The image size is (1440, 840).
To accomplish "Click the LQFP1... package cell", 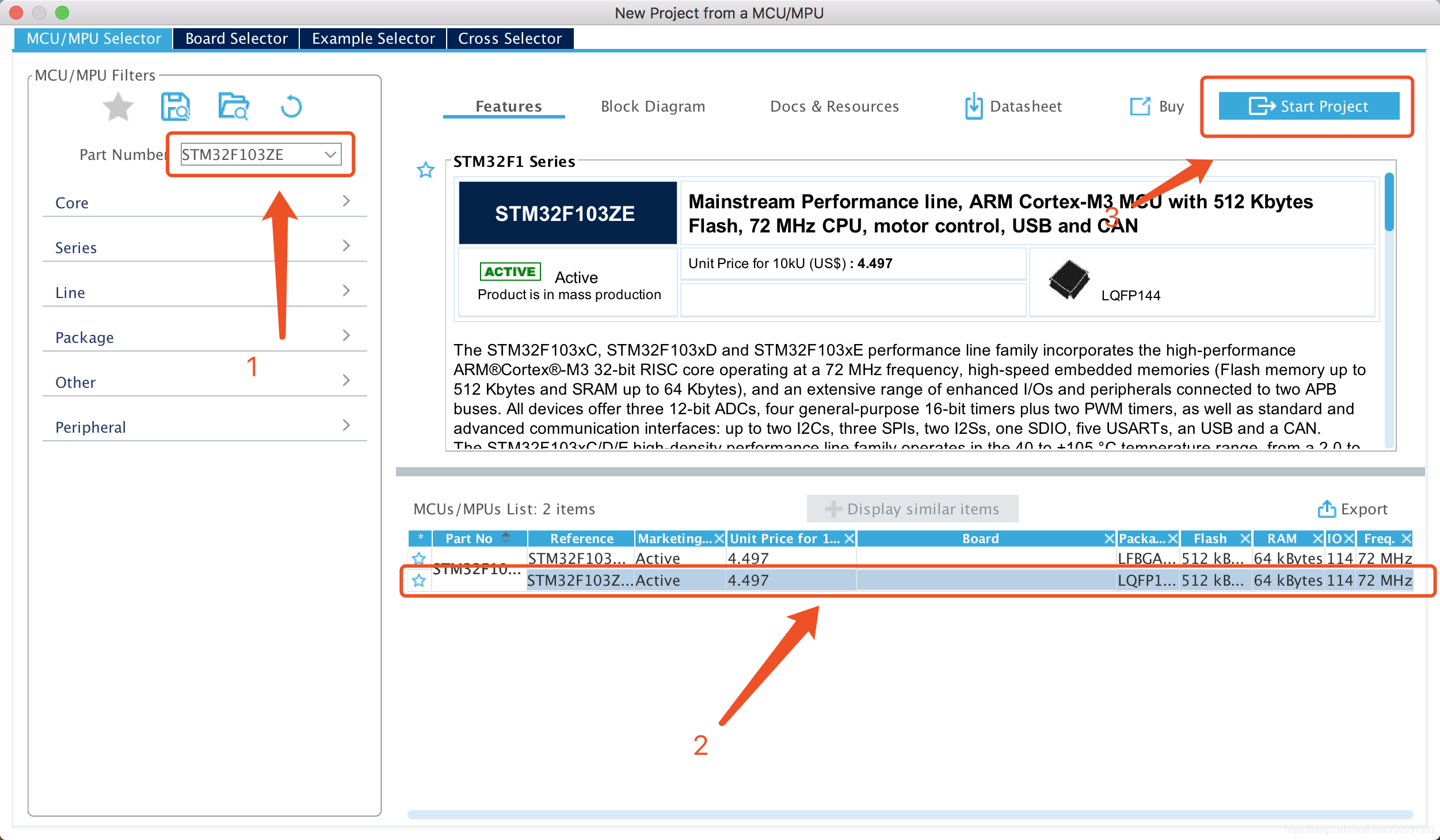I will pos(1147,581).
